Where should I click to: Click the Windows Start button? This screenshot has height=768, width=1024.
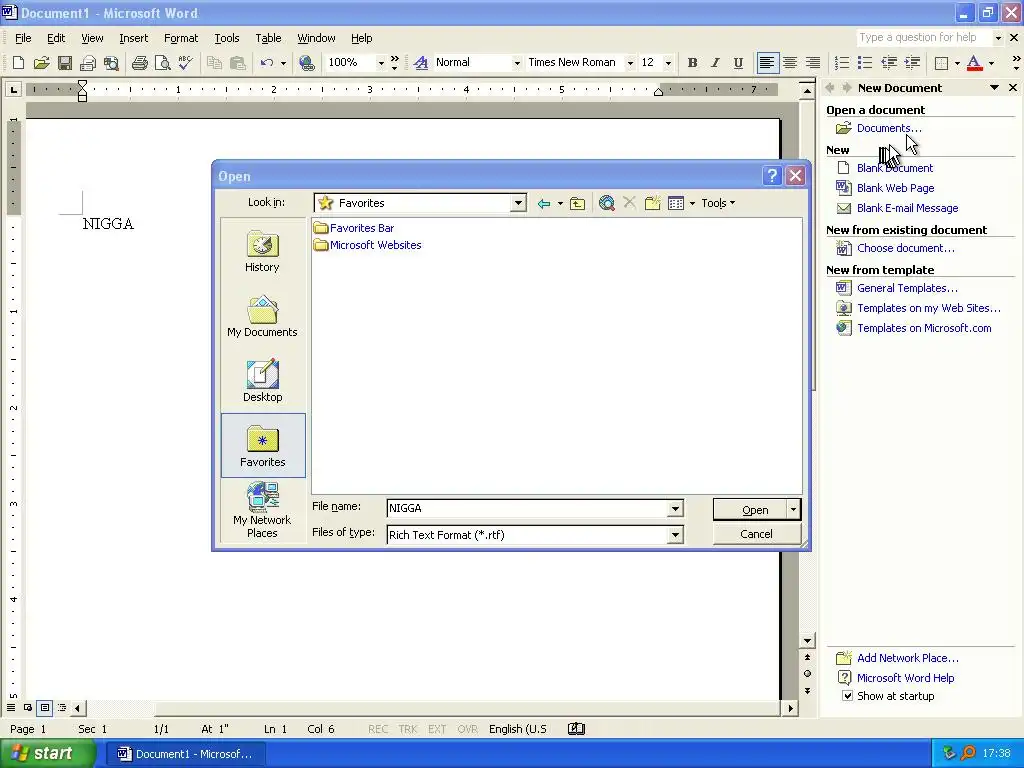[x=46, y=754]
